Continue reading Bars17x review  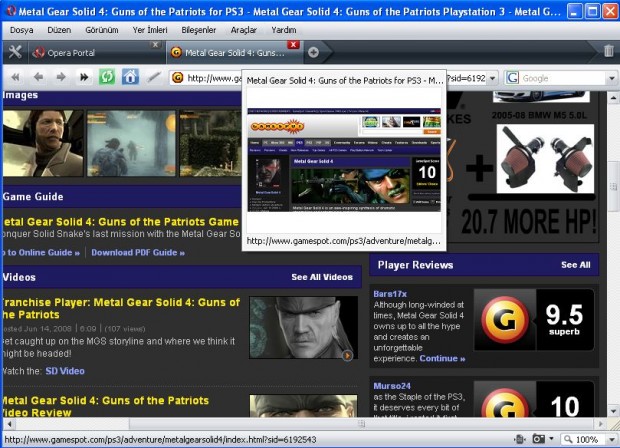[442, 358]
